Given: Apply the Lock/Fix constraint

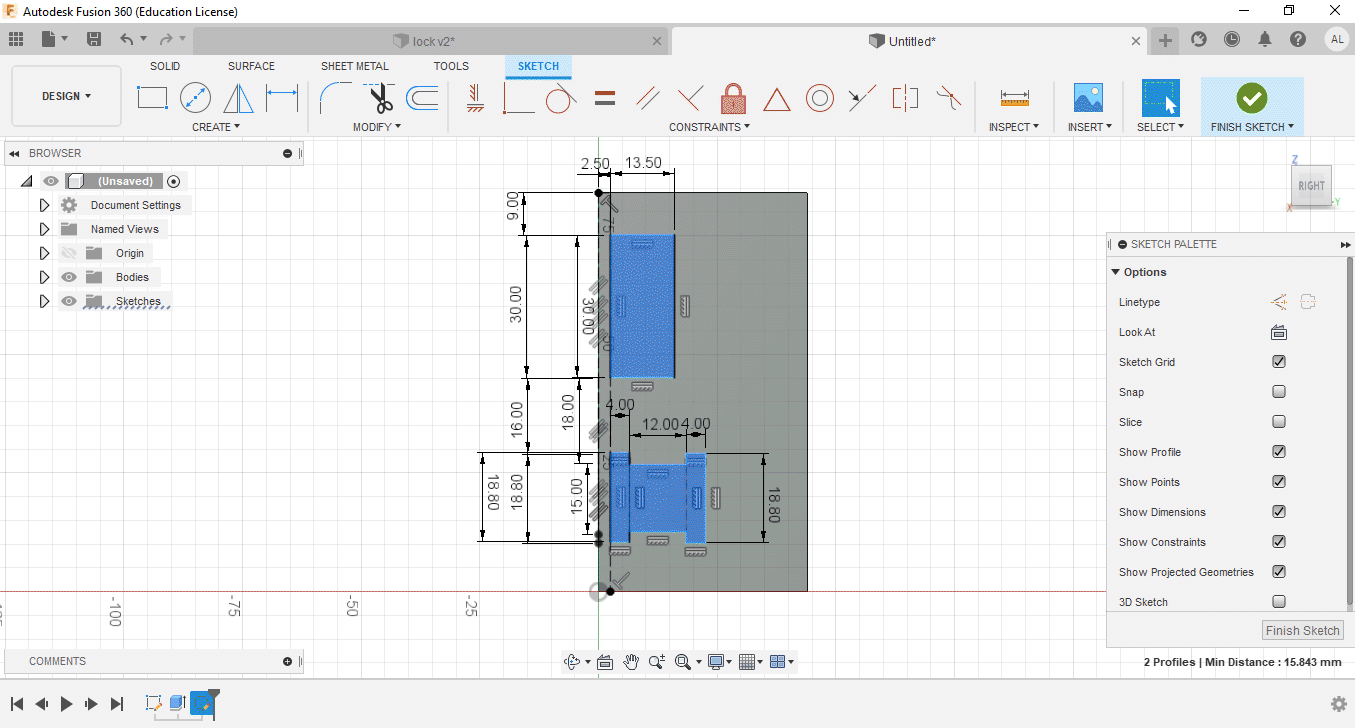Looking at the screenshot, I should click(x=733, y=98).
